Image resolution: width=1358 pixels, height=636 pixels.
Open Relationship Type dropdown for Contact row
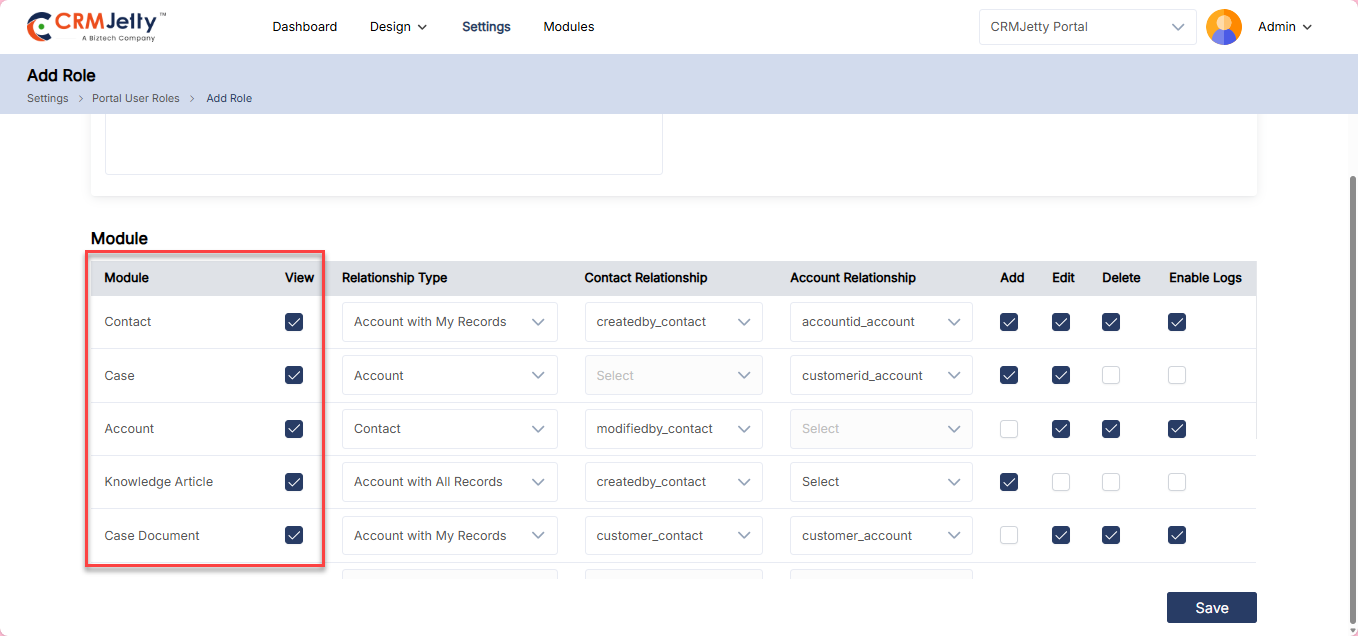(449, 322)
